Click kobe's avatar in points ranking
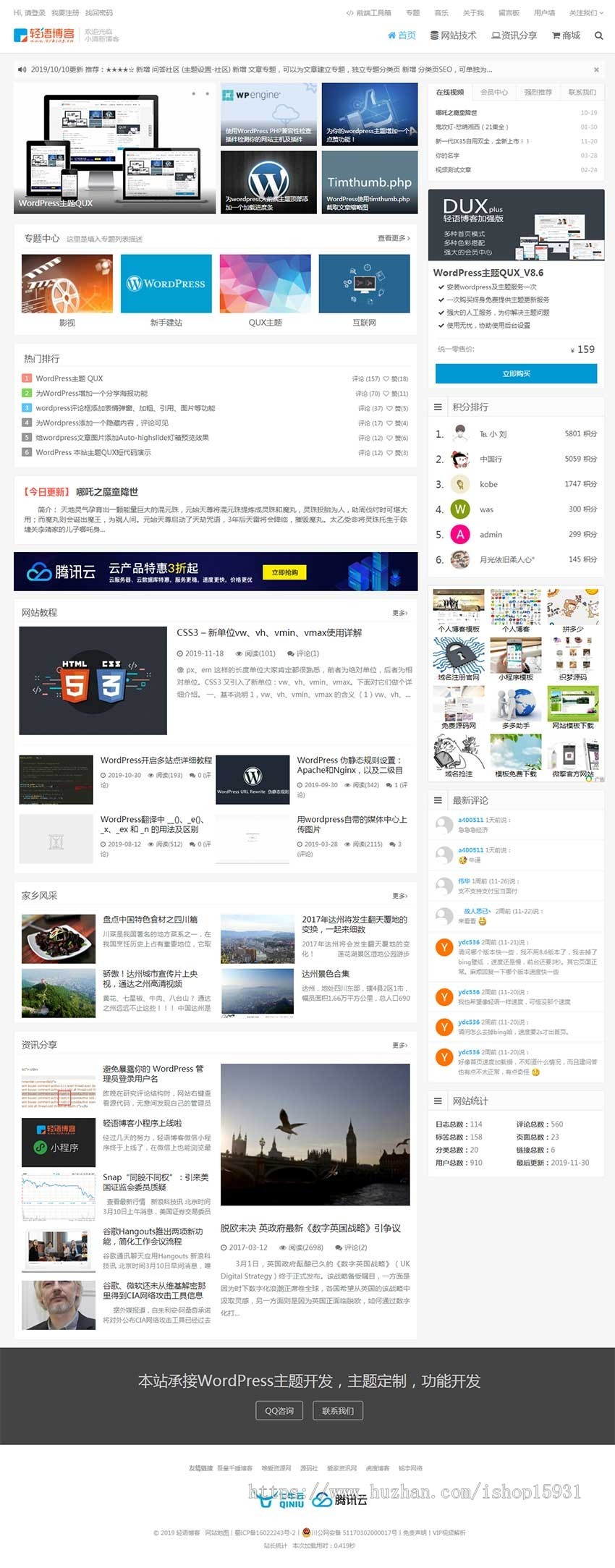 click(459, 484)
